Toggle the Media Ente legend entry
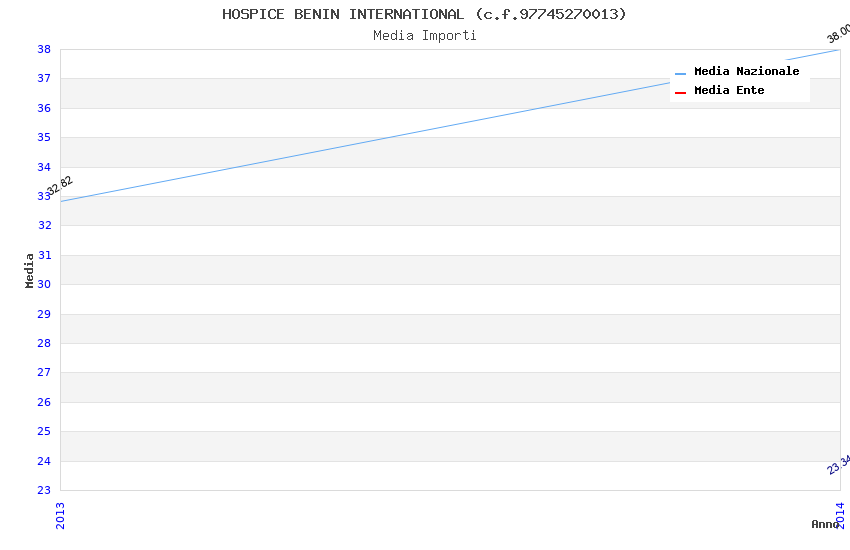The width and height of the screenshot is (850, 550). point(729,91)
